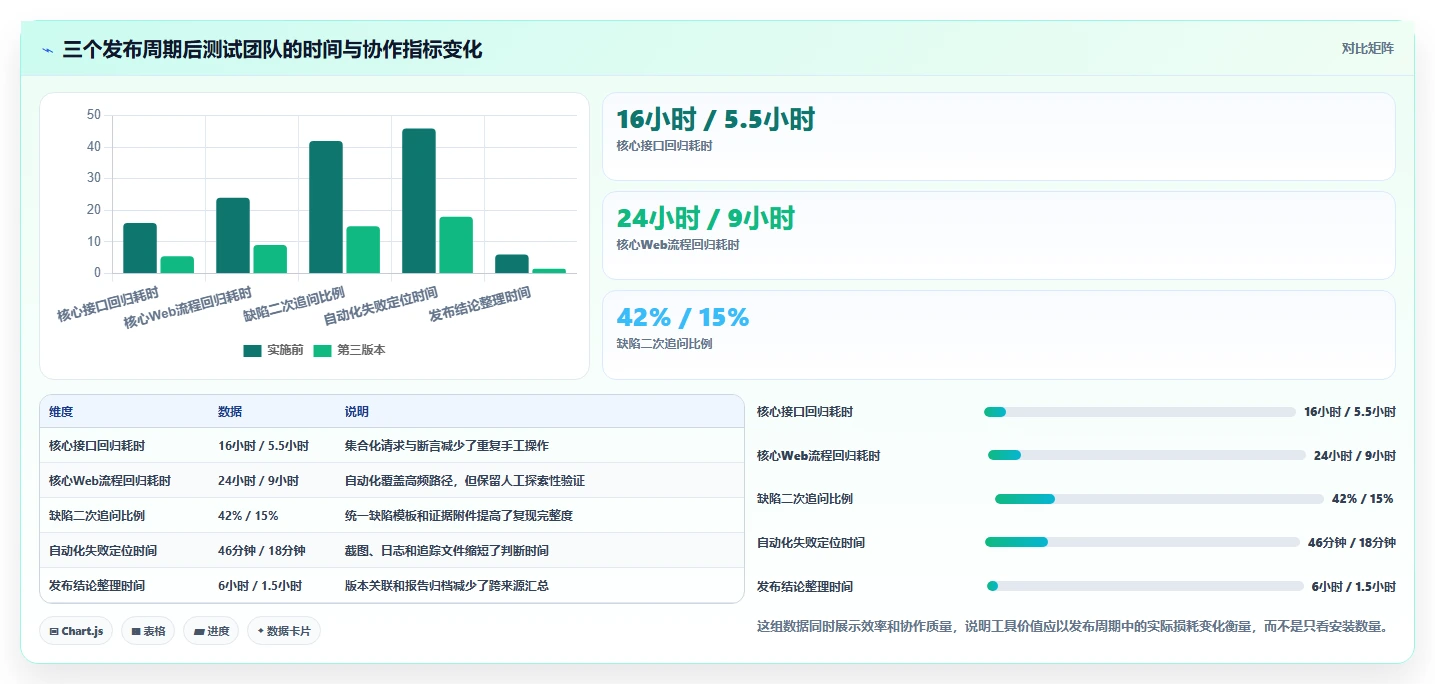The width and height of the screenshot is (1435, 684).
Task: Open the 对比矩阵 link
Action: tap(1367, 48)
